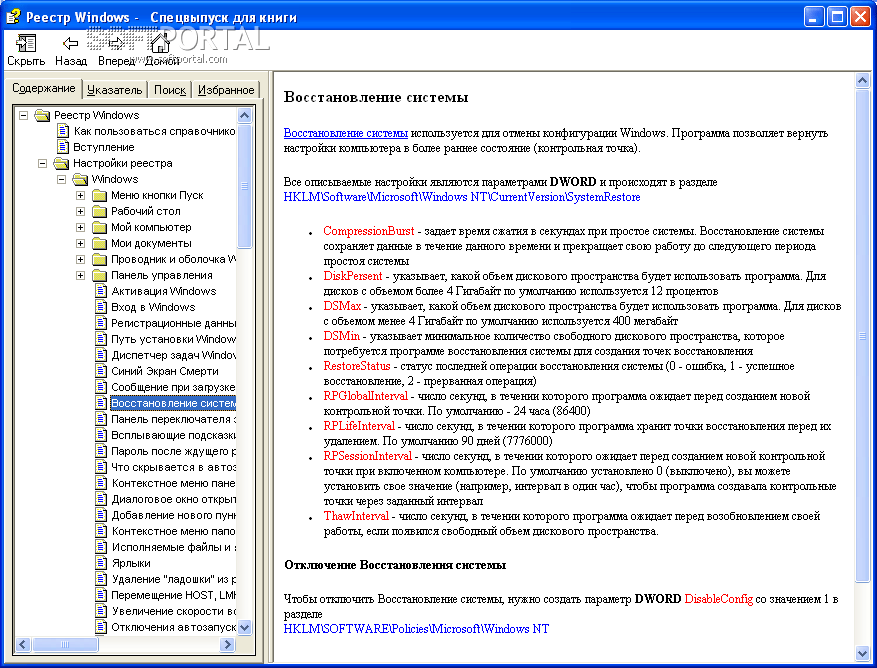Expand the Панель управления node
Viewport: 877px width, 668px height.
click(81, 275)
